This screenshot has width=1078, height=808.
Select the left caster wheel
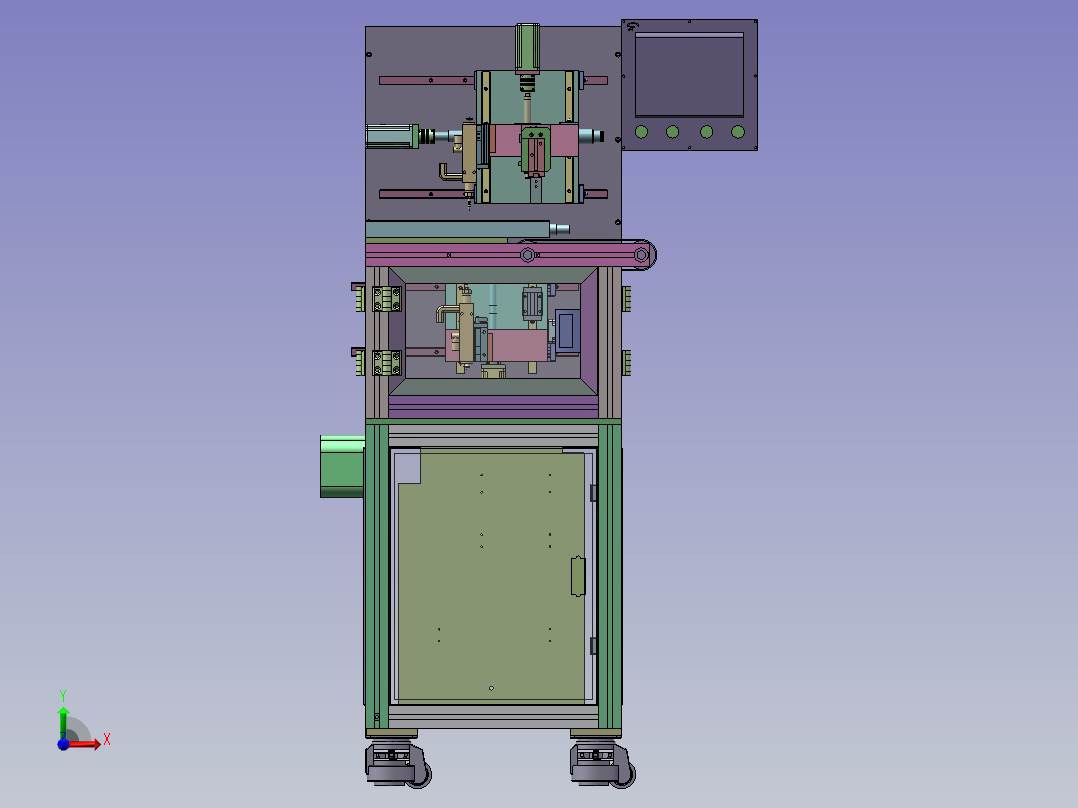click(x=399, y=765)
